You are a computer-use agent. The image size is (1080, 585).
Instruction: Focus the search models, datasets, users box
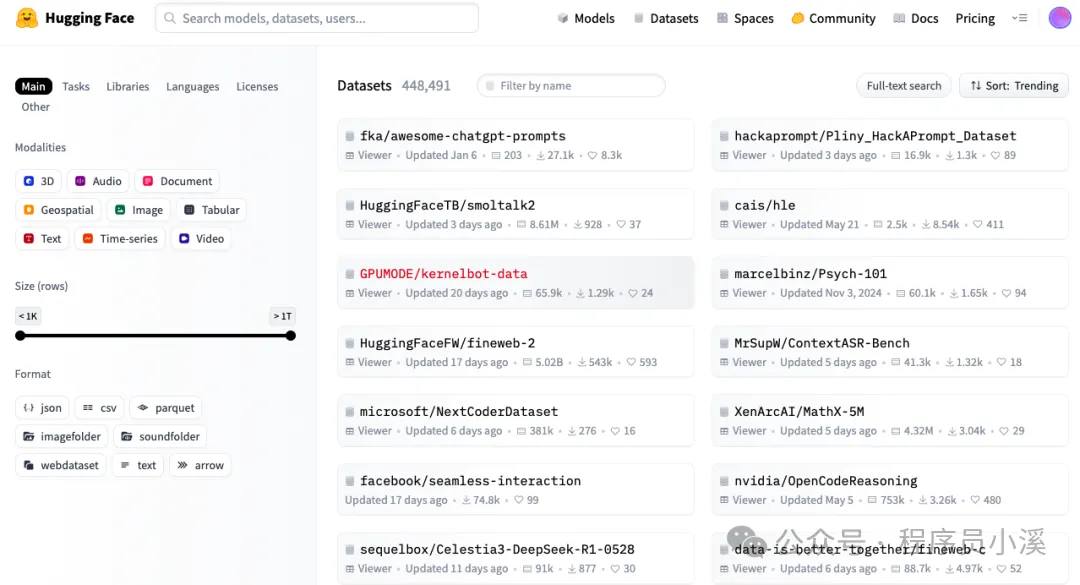tap(317, 18)
